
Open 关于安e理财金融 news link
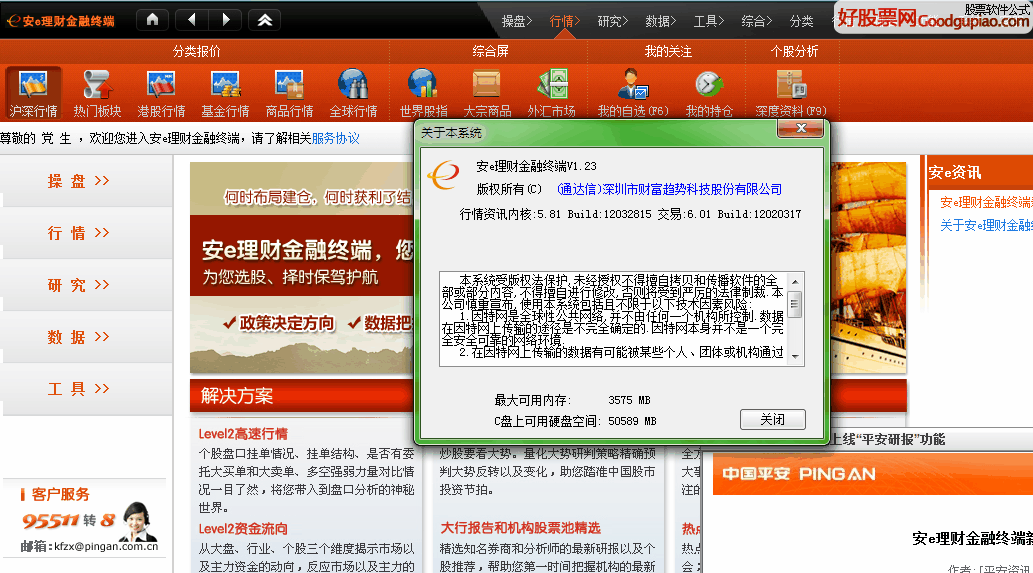coord(986,225)
